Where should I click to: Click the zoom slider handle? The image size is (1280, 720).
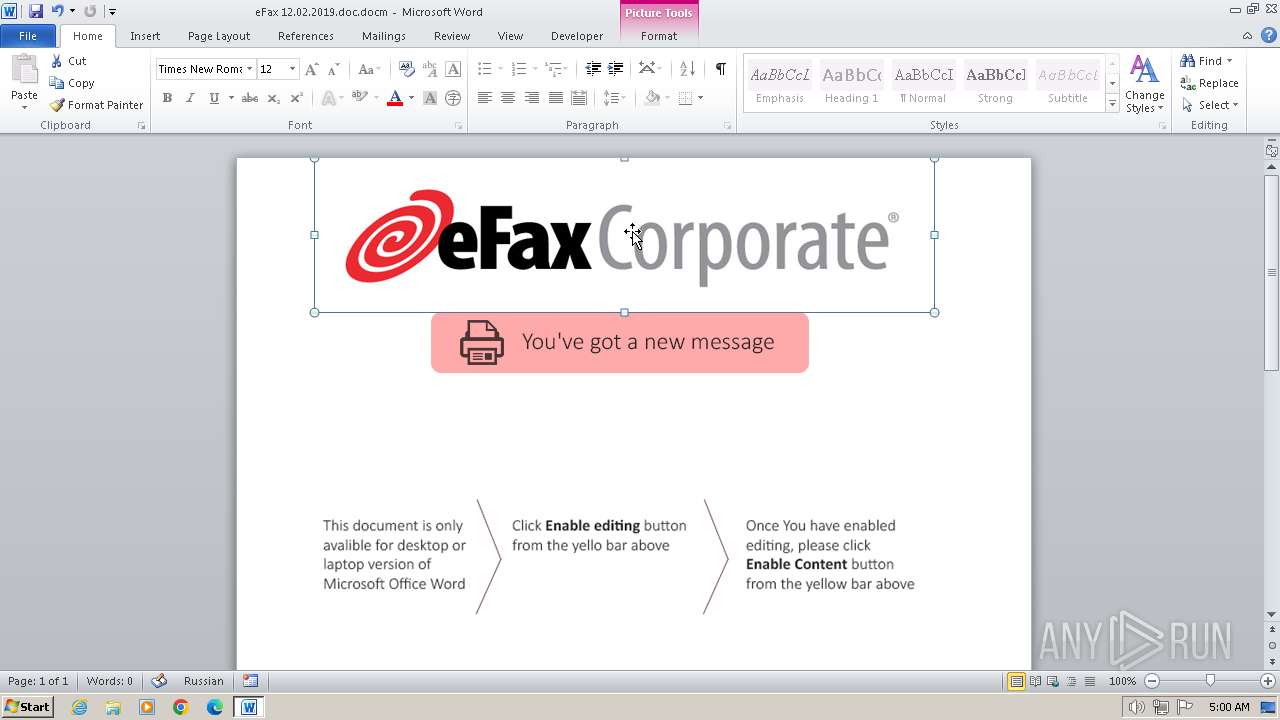tap(1210, 681)
